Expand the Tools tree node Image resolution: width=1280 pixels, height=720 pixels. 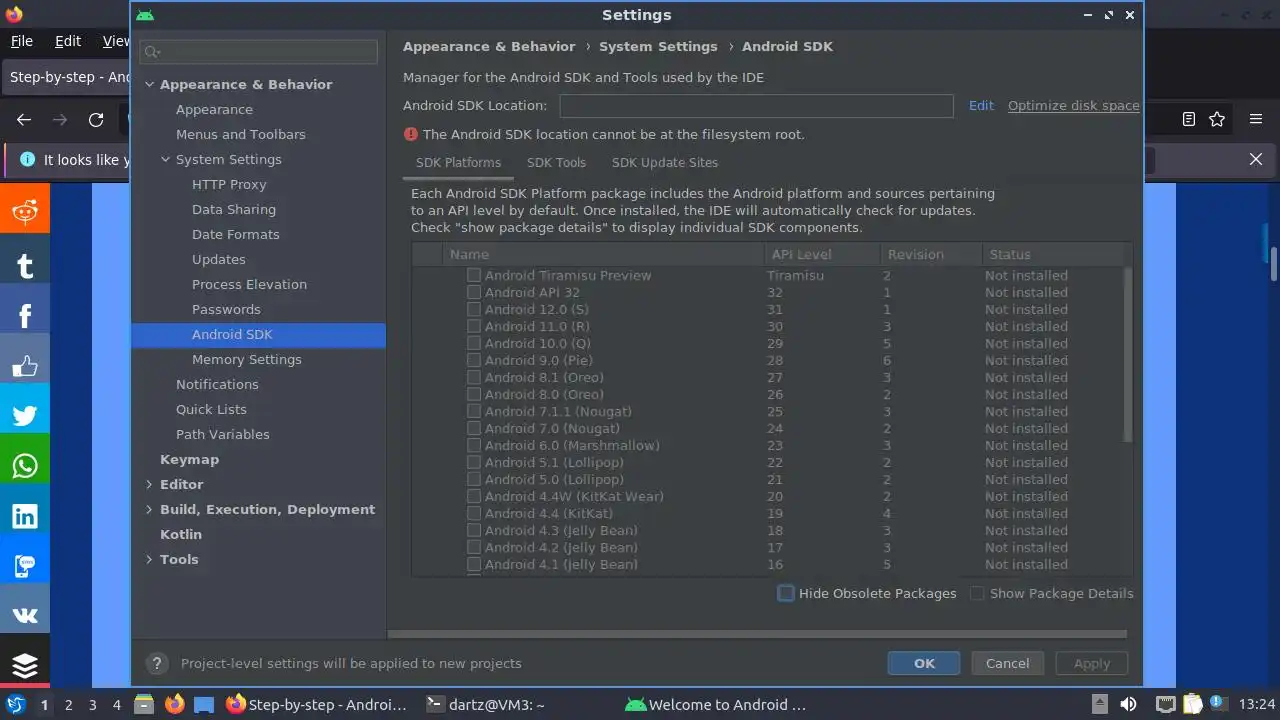[149, 559]
